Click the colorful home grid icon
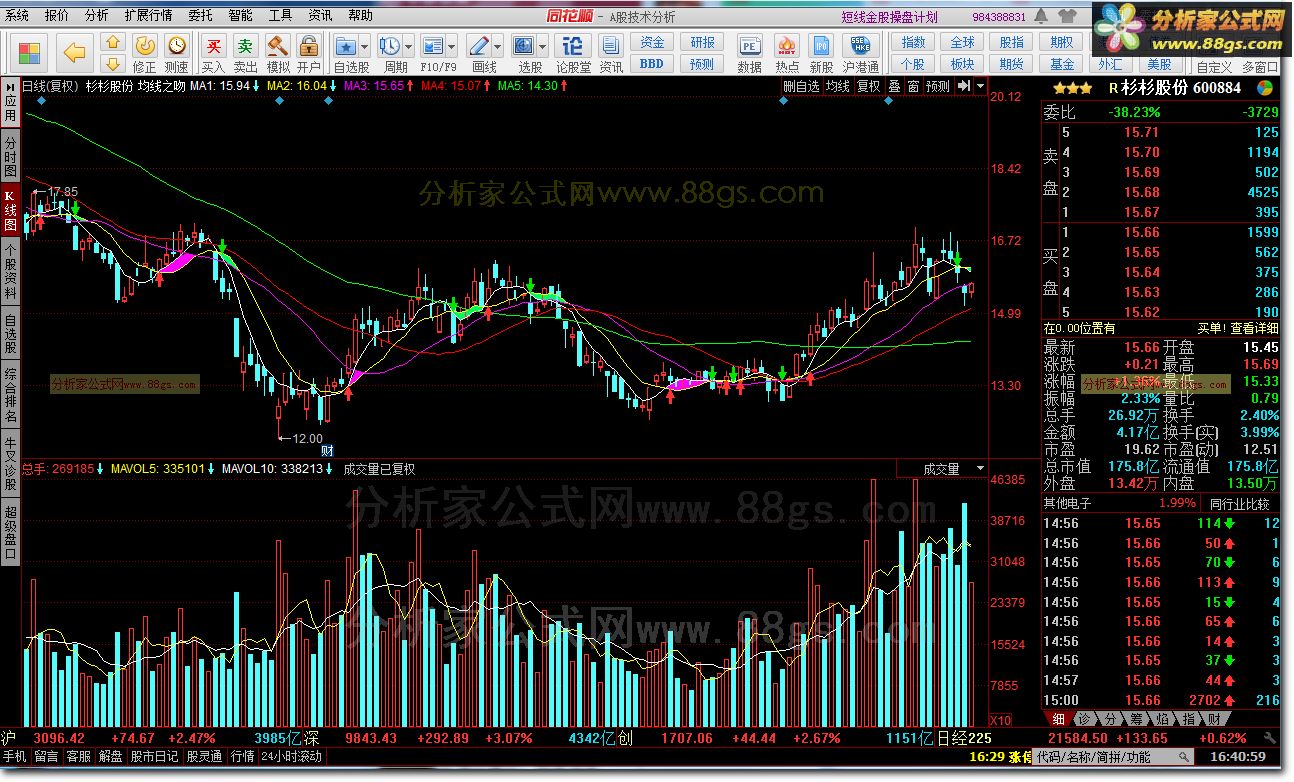Image resolution: width=1294 pixels, height=782 pixels. 30,52
